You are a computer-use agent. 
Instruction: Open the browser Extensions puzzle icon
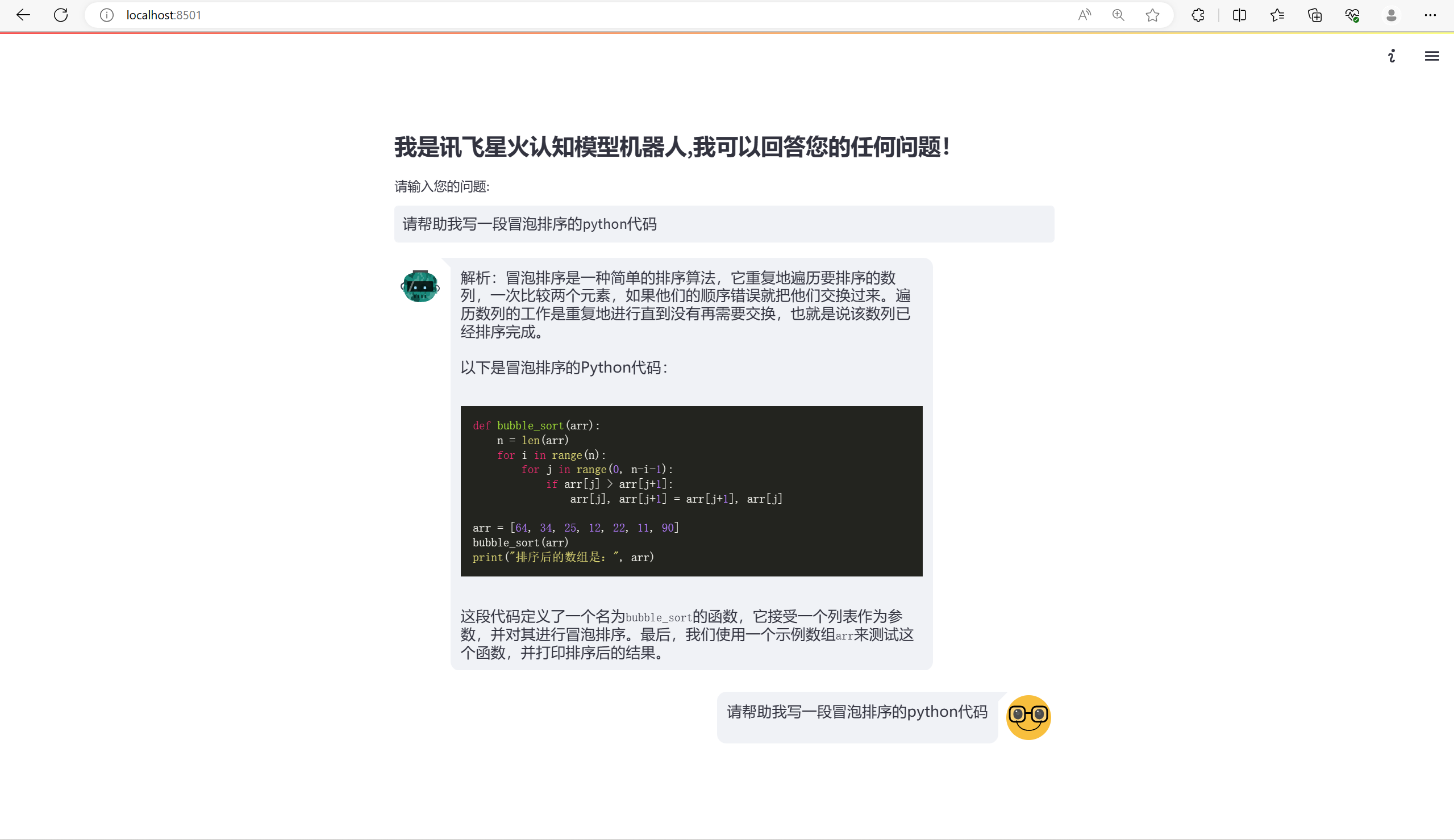[x=1197, y=15]
